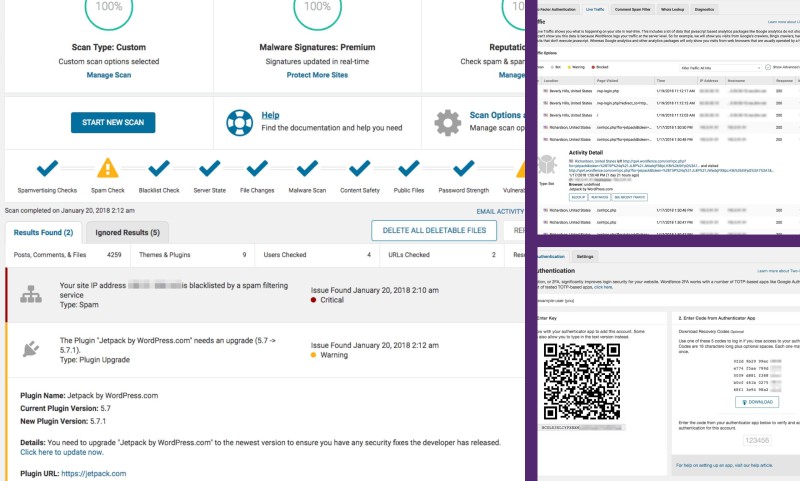Open the Comment Spam Filter tab
The width and height of the screenshot is (800, 481).
(x=633, y=9)
